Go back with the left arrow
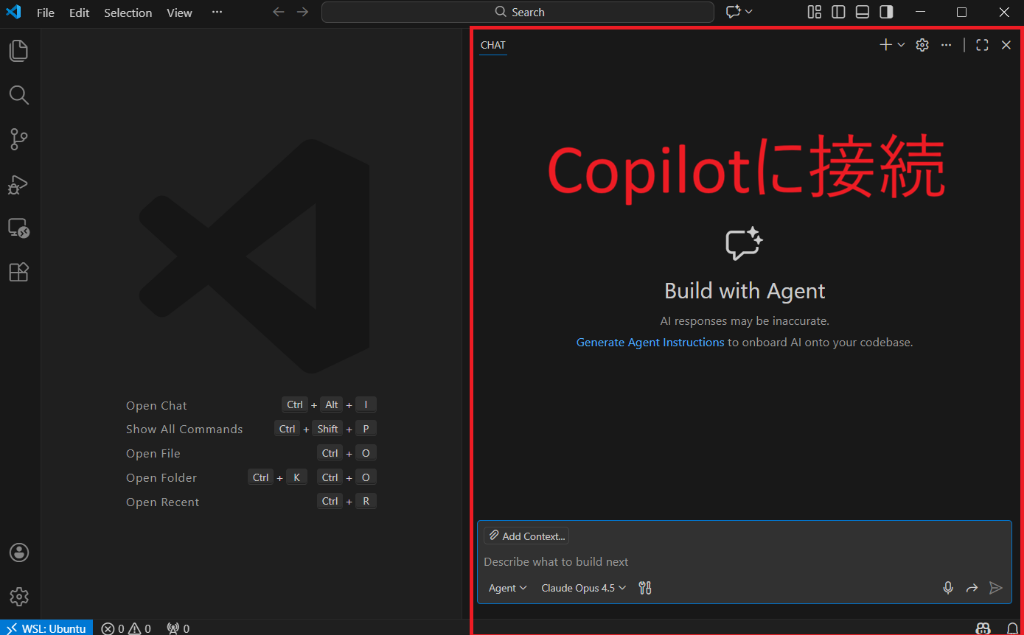Screen dimensions: 1024x635 (279, 12)
